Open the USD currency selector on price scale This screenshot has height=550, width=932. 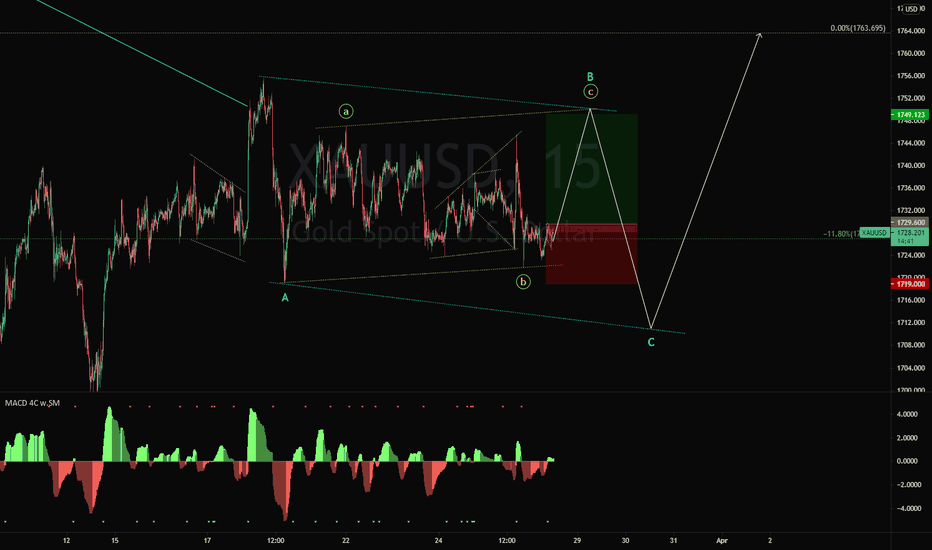tap(912, 9)
